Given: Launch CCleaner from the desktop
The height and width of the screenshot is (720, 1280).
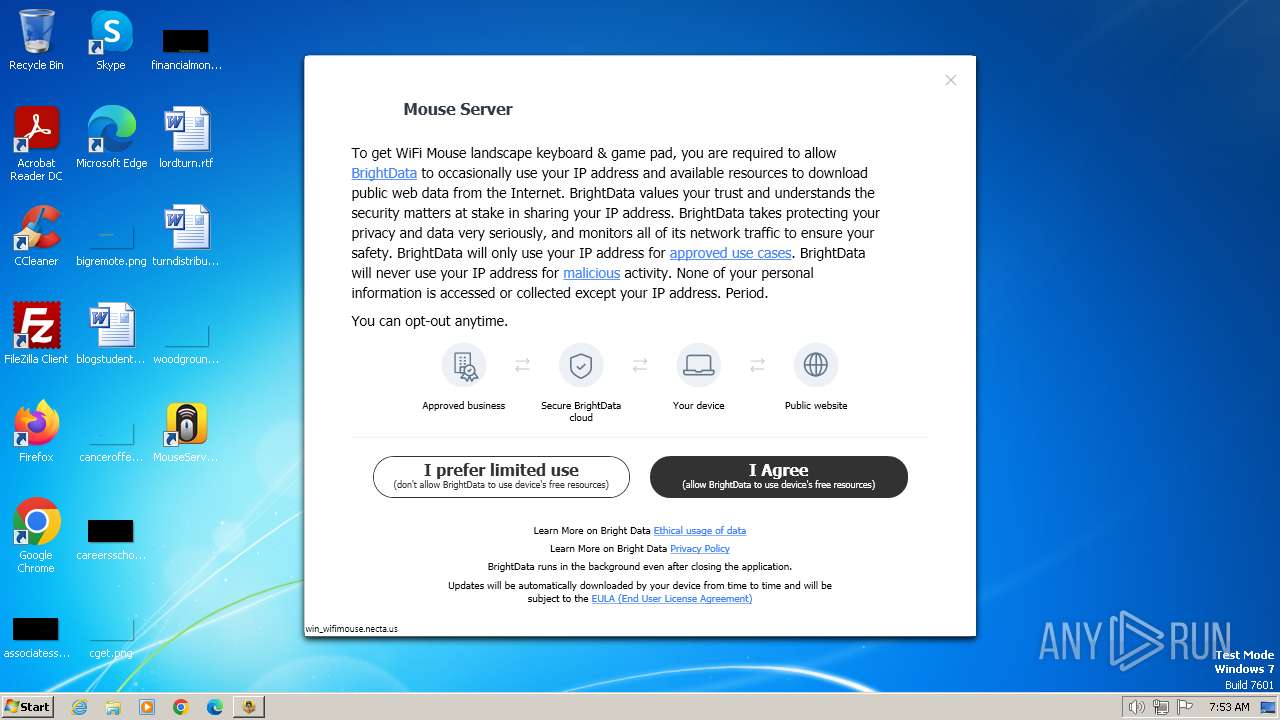Looking at the screenshot, I should 36,236.
